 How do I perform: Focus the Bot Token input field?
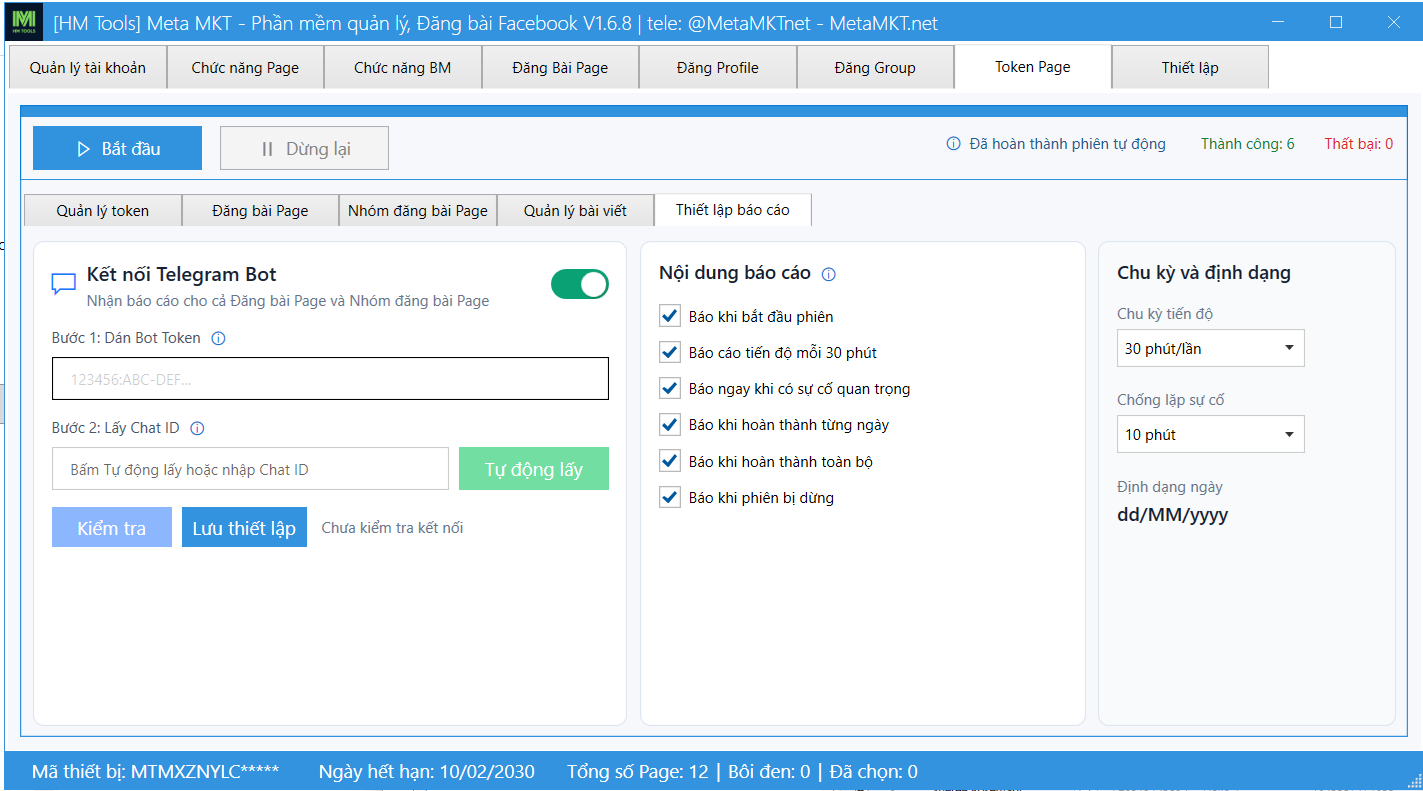(x=330, y=379)
